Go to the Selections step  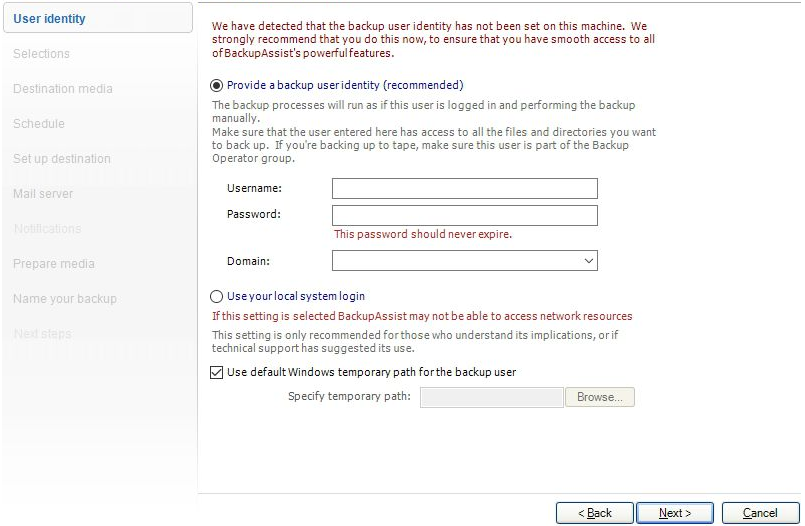(x=42, y=54)
